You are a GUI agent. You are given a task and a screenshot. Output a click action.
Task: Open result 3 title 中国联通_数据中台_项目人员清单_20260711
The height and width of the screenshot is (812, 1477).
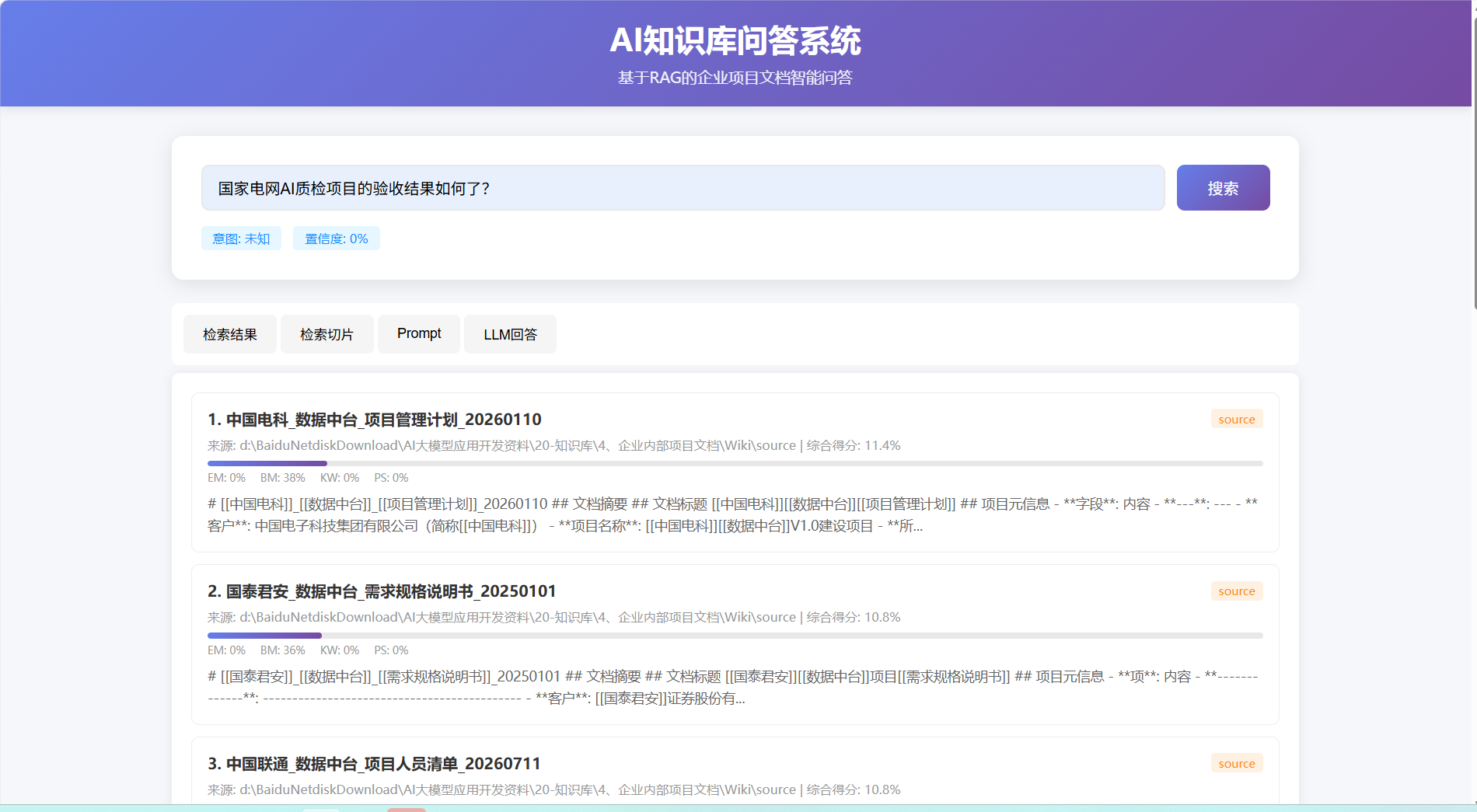(374, 764)
